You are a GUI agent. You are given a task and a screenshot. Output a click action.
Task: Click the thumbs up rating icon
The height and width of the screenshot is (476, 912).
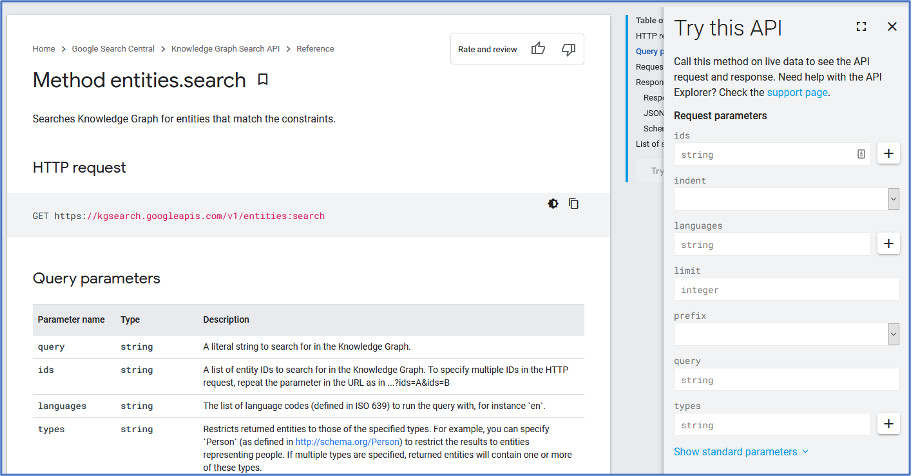[538, 49]
